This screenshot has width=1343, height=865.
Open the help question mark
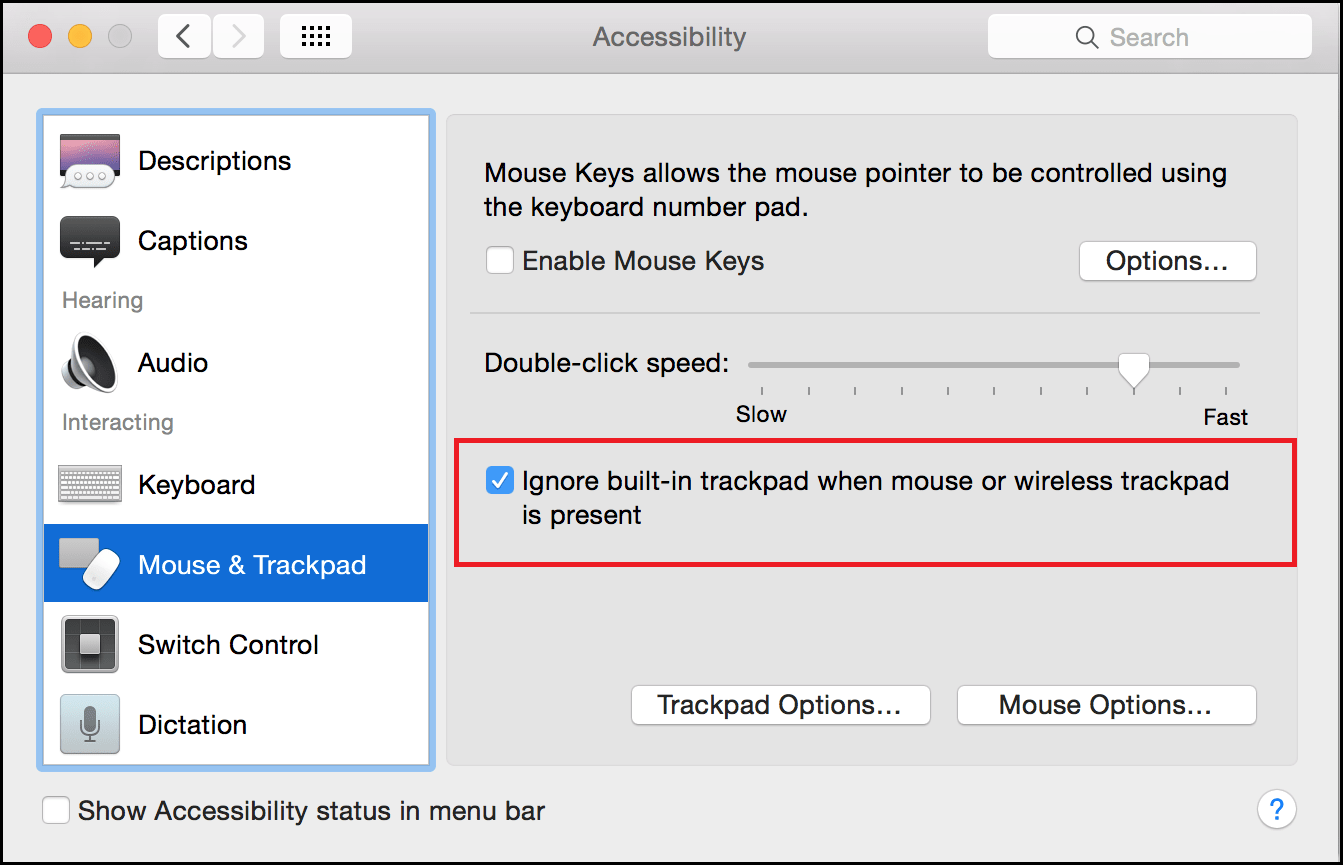pyautogui.click(x=1277, y=810)
